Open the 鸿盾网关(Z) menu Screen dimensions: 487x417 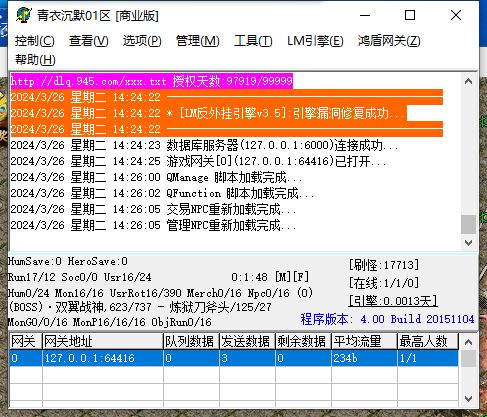(389, 41)
